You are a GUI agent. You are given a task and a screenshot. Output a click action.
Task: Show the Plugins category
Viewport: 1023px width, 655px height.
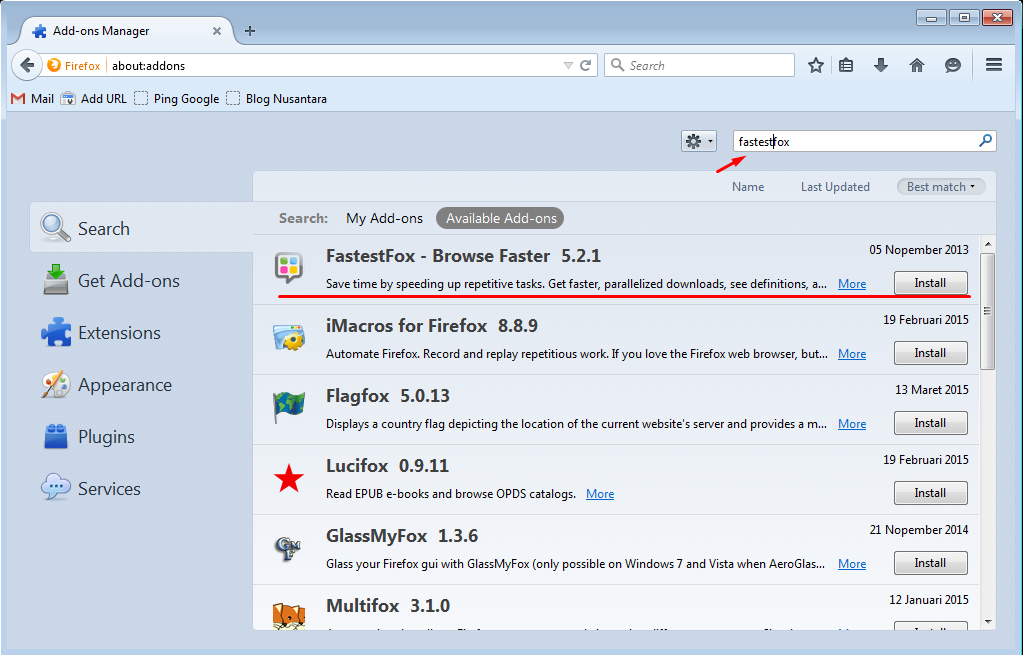pos(142,436)
